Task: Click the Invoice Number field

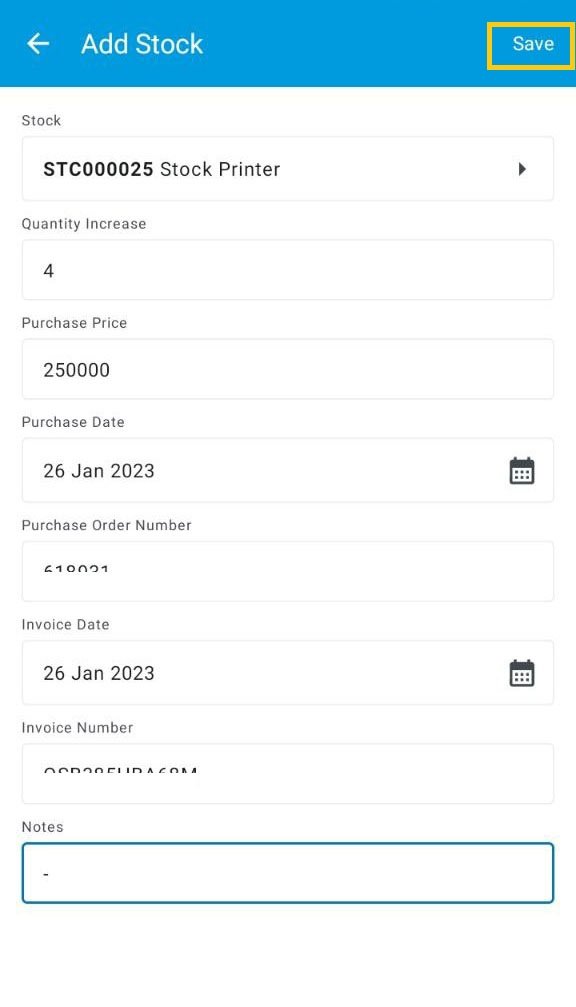Action: tap(288, 773)
